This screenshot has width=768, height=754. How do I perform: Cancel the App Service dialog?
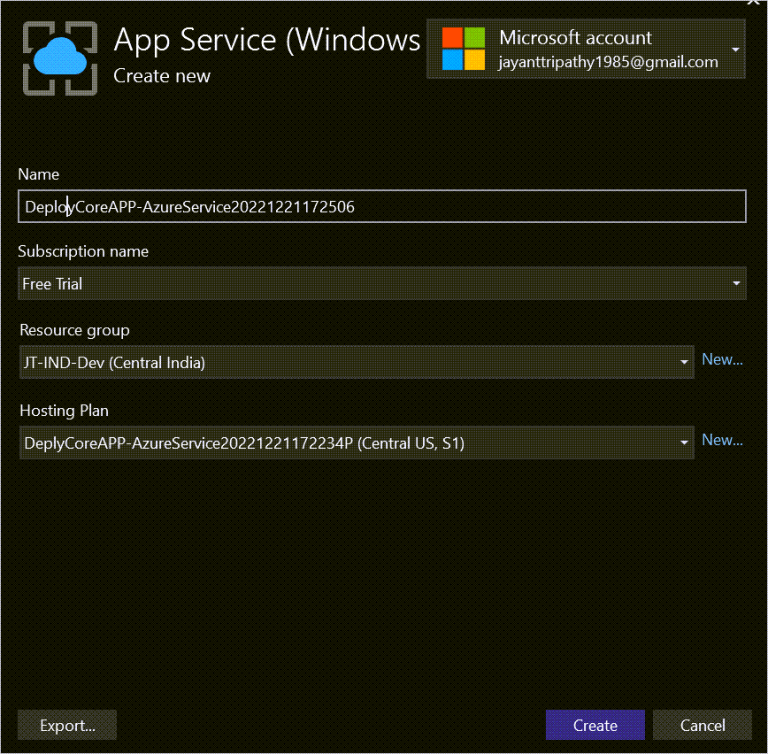point(702,725)
